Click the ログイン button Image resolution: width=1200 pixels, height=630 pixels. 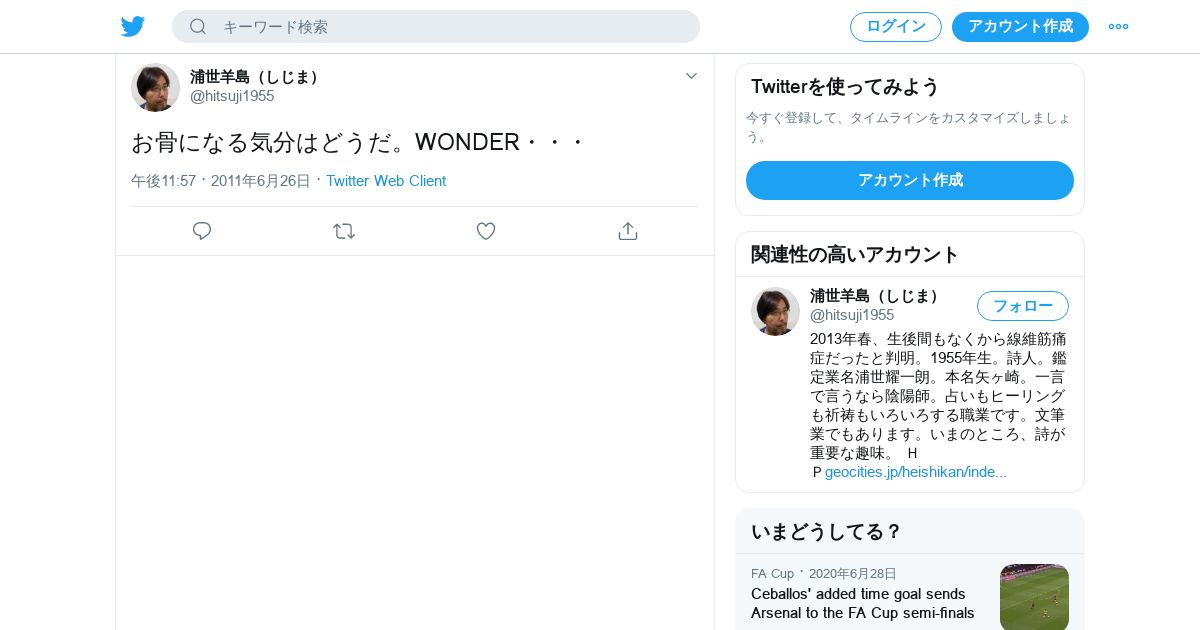tap(896, 26)
